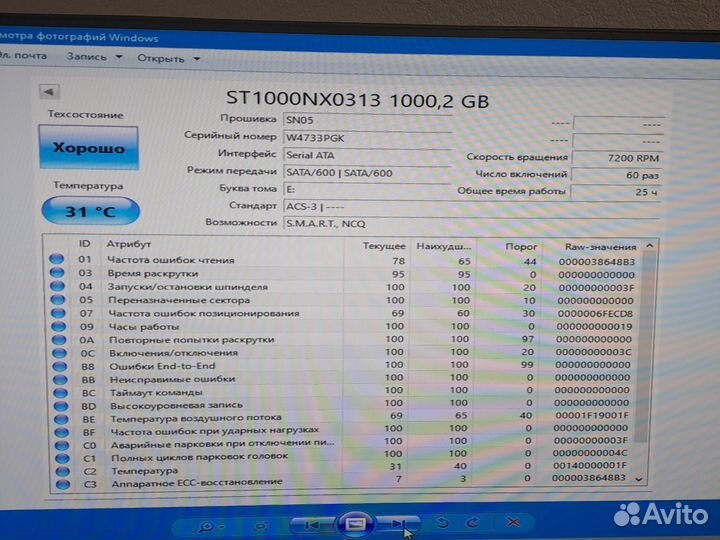Click the status dot for attribute BC
The image size is (720, 540).
(x=61, y=393)
